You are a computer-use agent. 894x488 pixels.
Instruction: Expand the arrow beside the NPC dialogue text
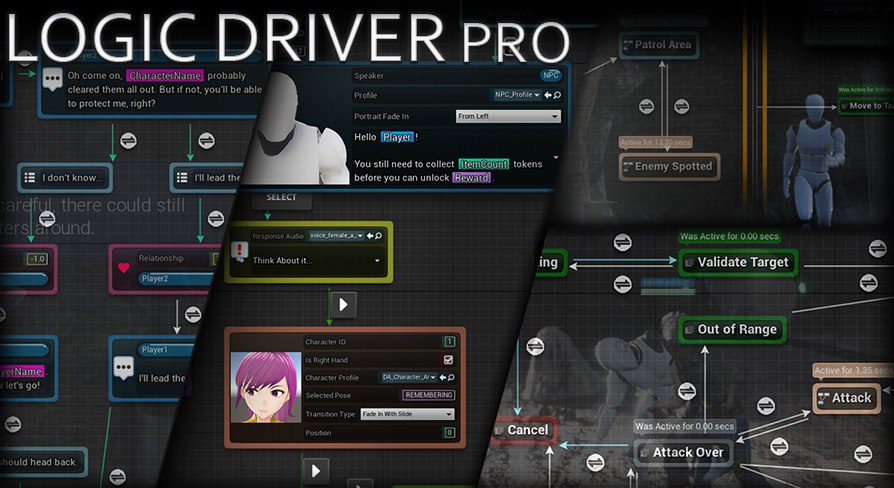[x=556, y=157]
